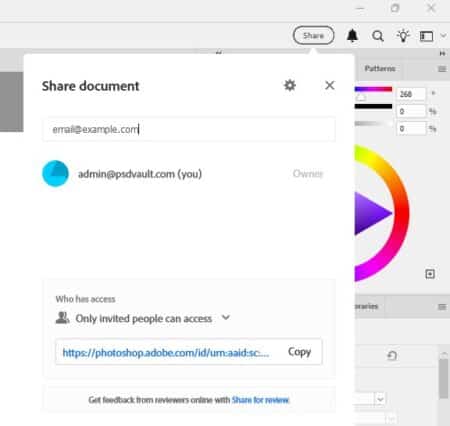
Task: Open the notifications bell icon
Action: pos(352,36)
